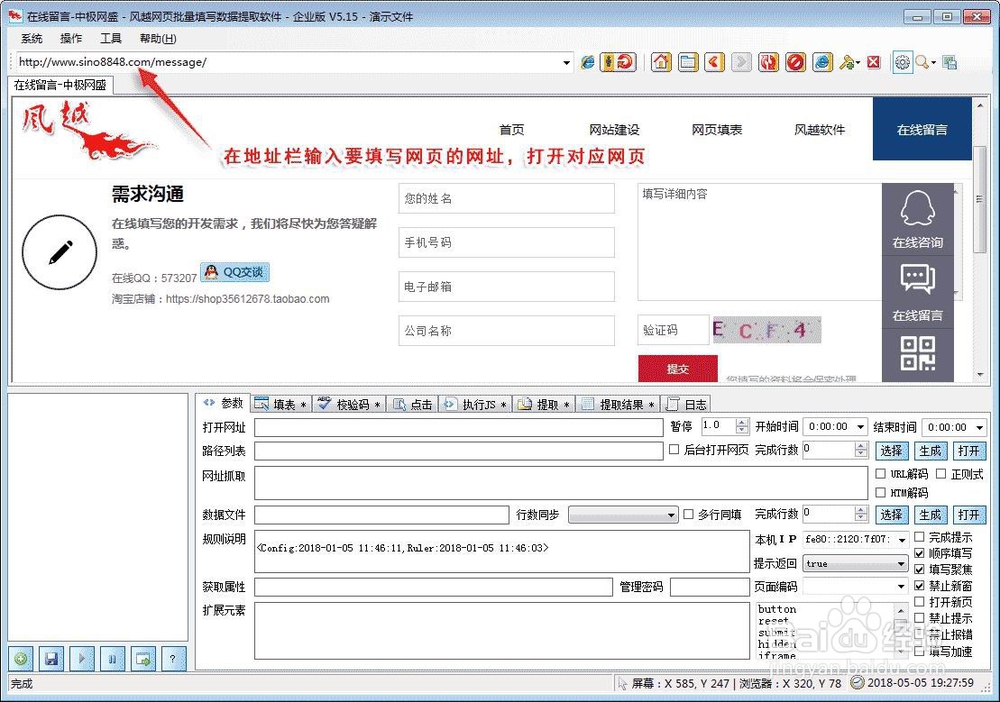The image size is (1000, 702).
Task: Enable 打开新页 checkbox
Action: [919, 601]
